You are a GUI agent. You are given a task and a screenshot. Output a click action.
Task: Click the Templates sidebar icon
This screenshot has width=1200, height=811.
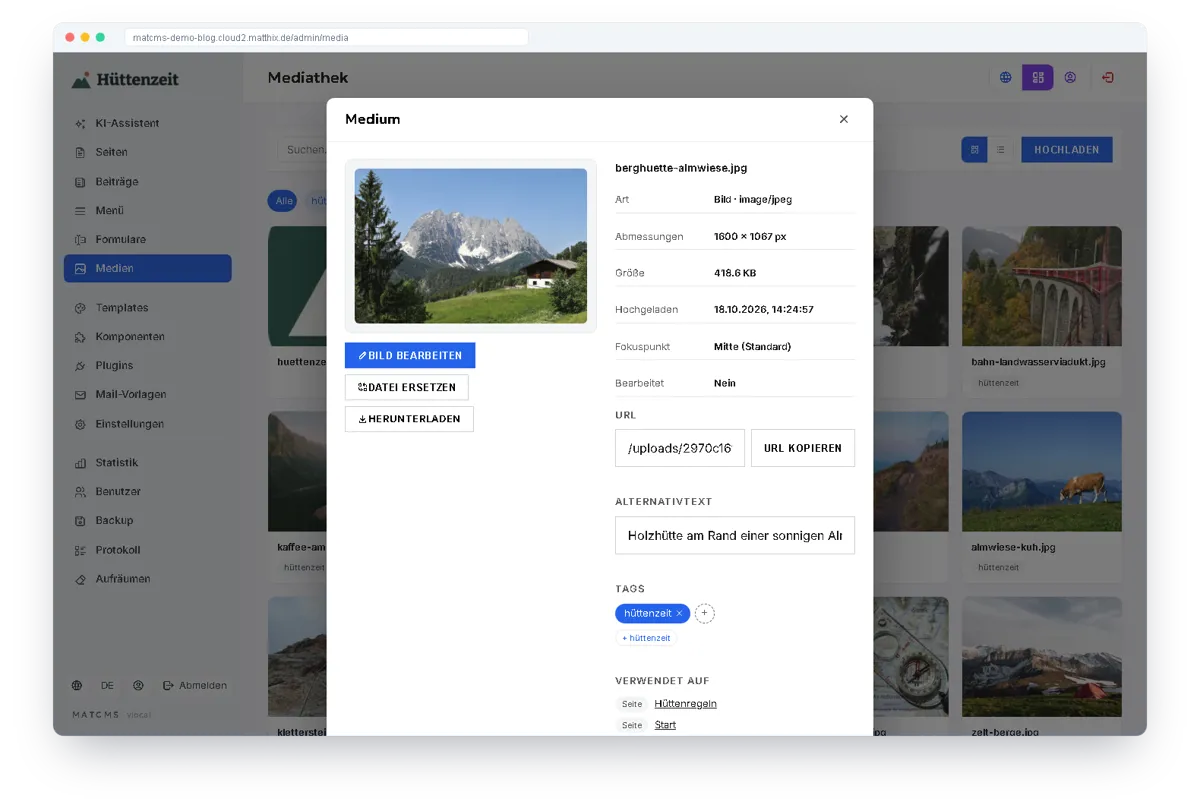(x=80, y=308)
